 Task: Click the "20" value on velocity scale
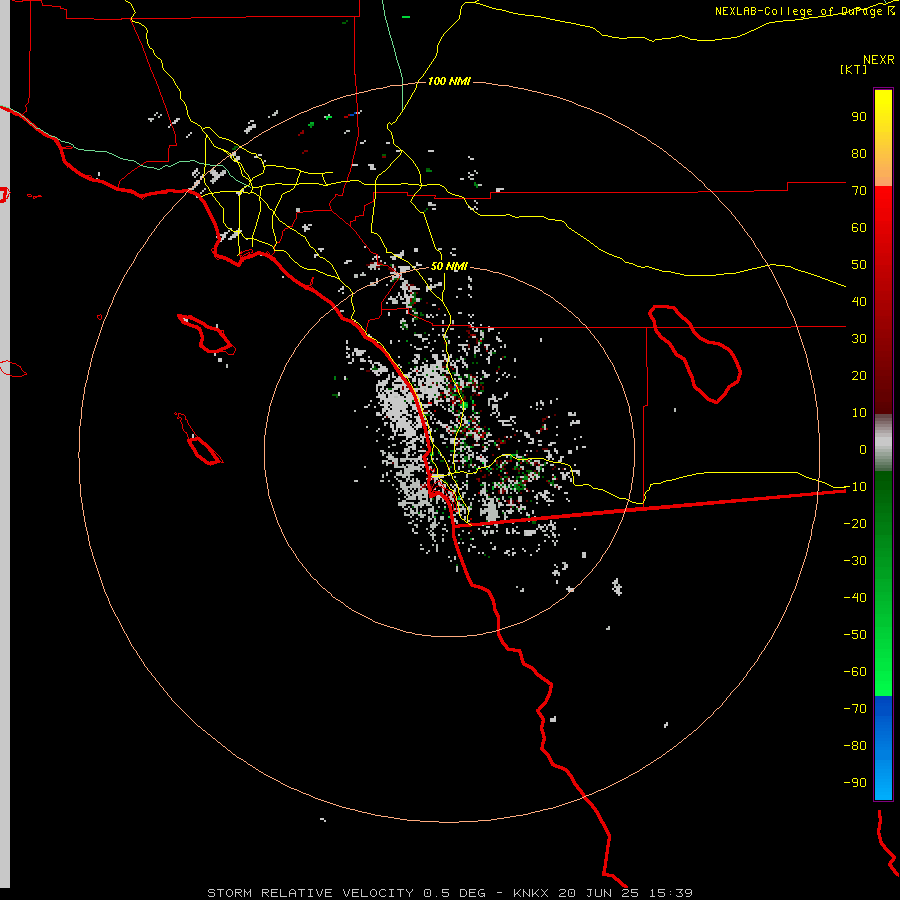tap(859, 376)
